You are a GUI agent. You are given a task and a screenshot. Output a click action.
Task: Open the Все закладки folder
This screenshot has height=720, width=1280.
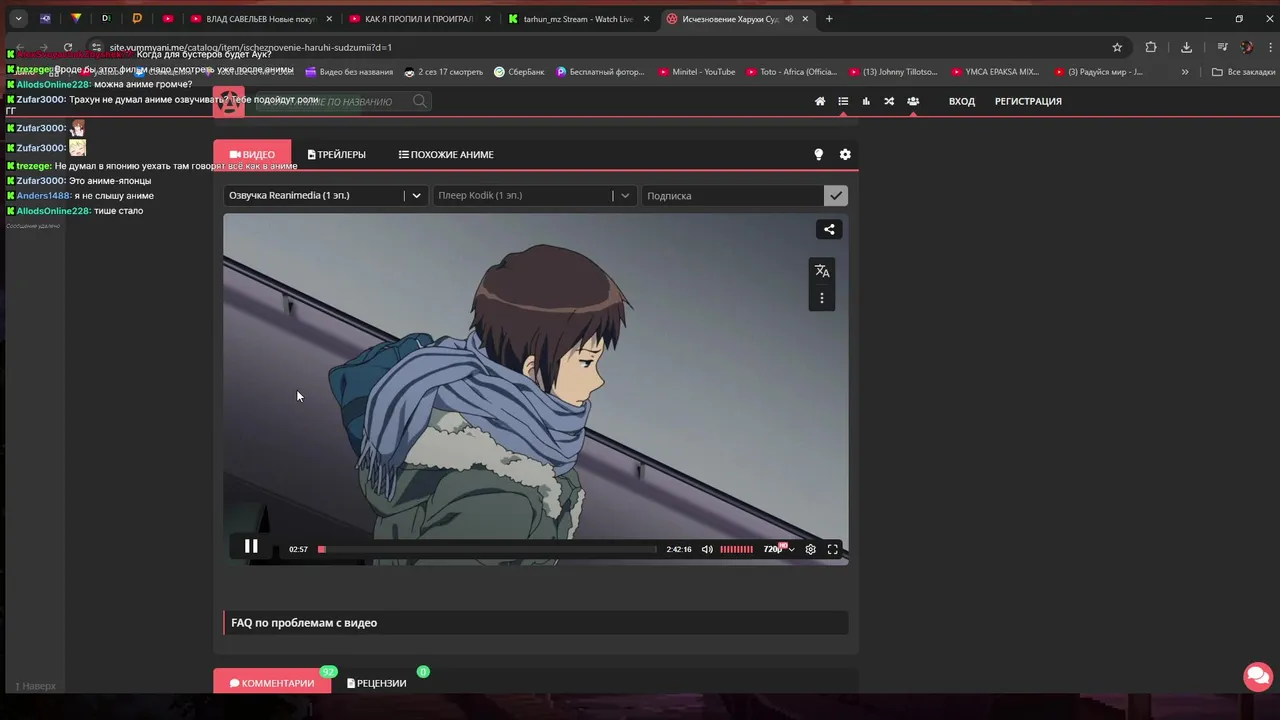(1243, 72)
